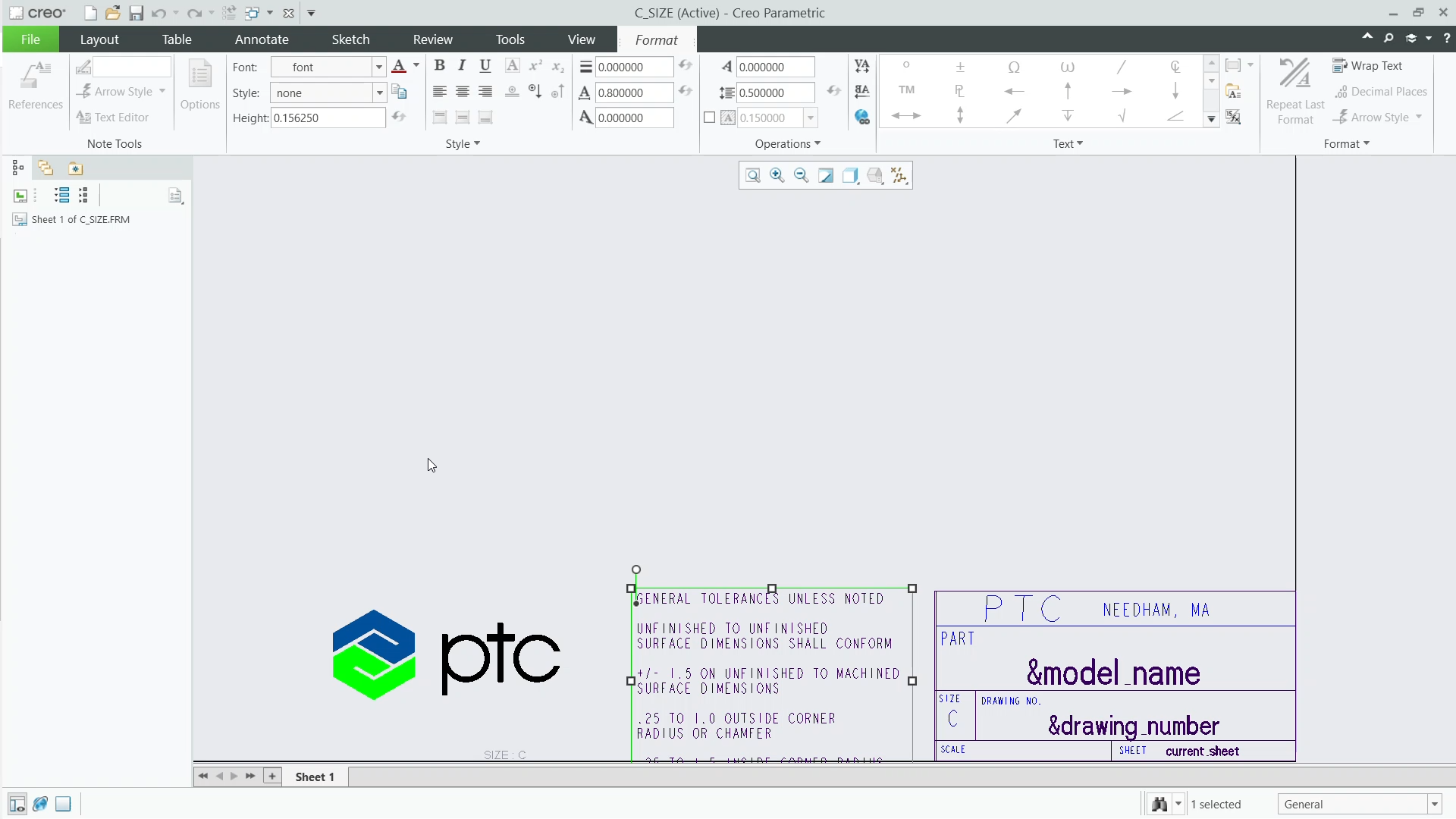Click the mirror text icon
Screen dimensions: 1456x819
[x=862, y=92]
